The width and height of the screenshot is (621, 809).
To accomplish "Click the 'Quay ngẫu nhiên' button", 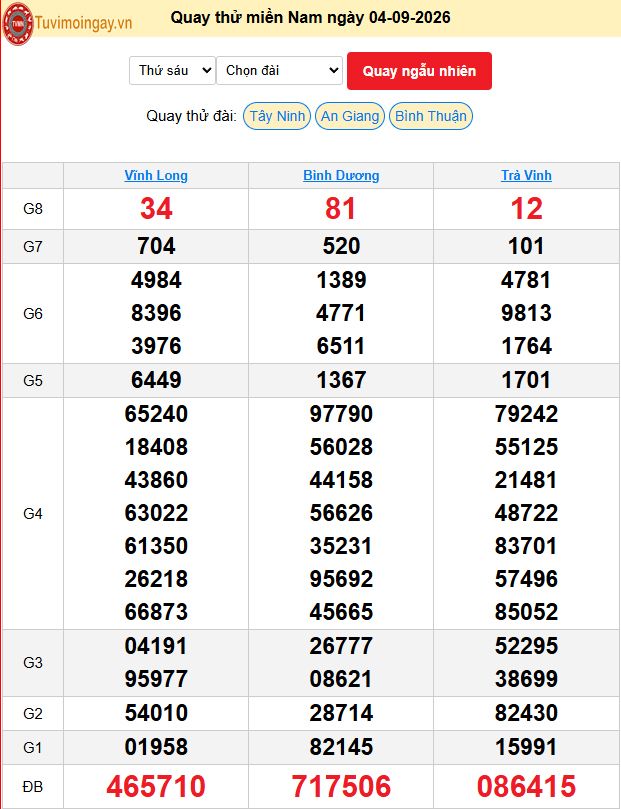I will tap(419, 71).
